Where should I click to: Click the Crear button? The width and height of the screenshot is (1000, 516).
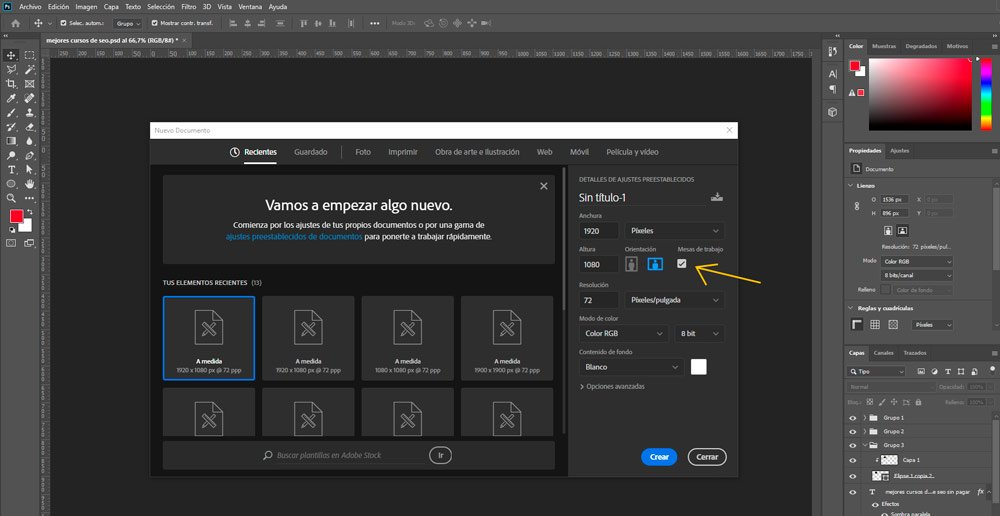tap(659, 457)
